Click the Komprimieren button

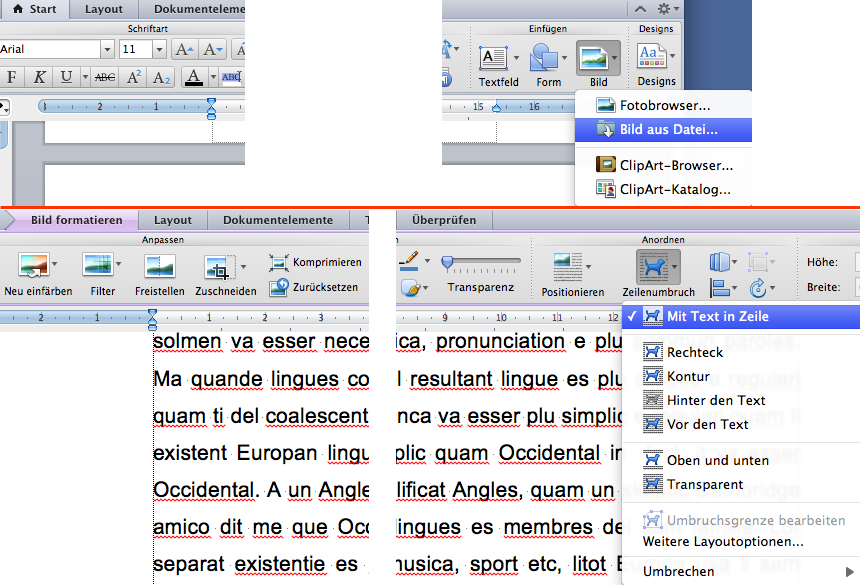(316, 262)
